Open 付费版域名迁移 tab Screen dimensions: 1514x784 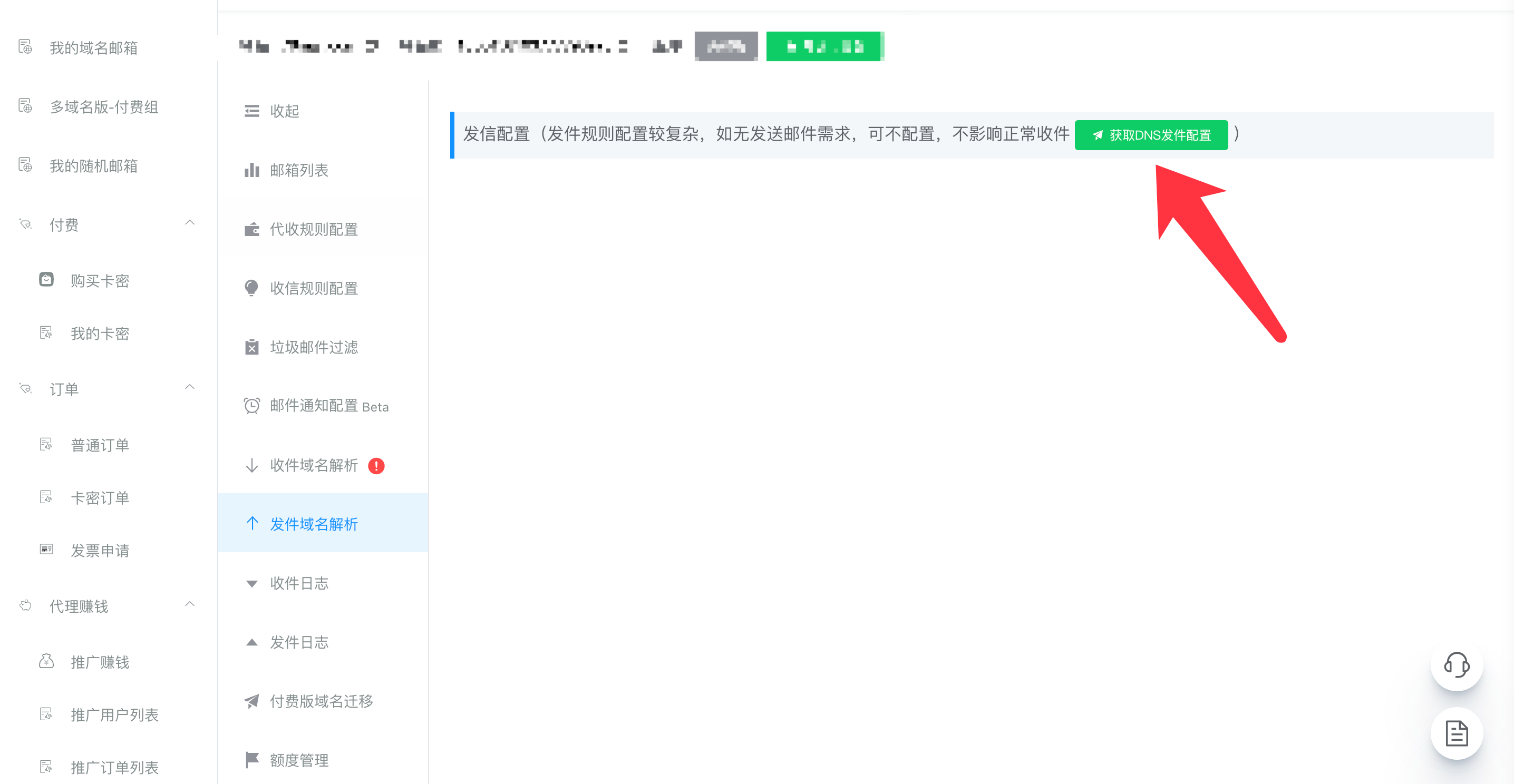point(323,702)
